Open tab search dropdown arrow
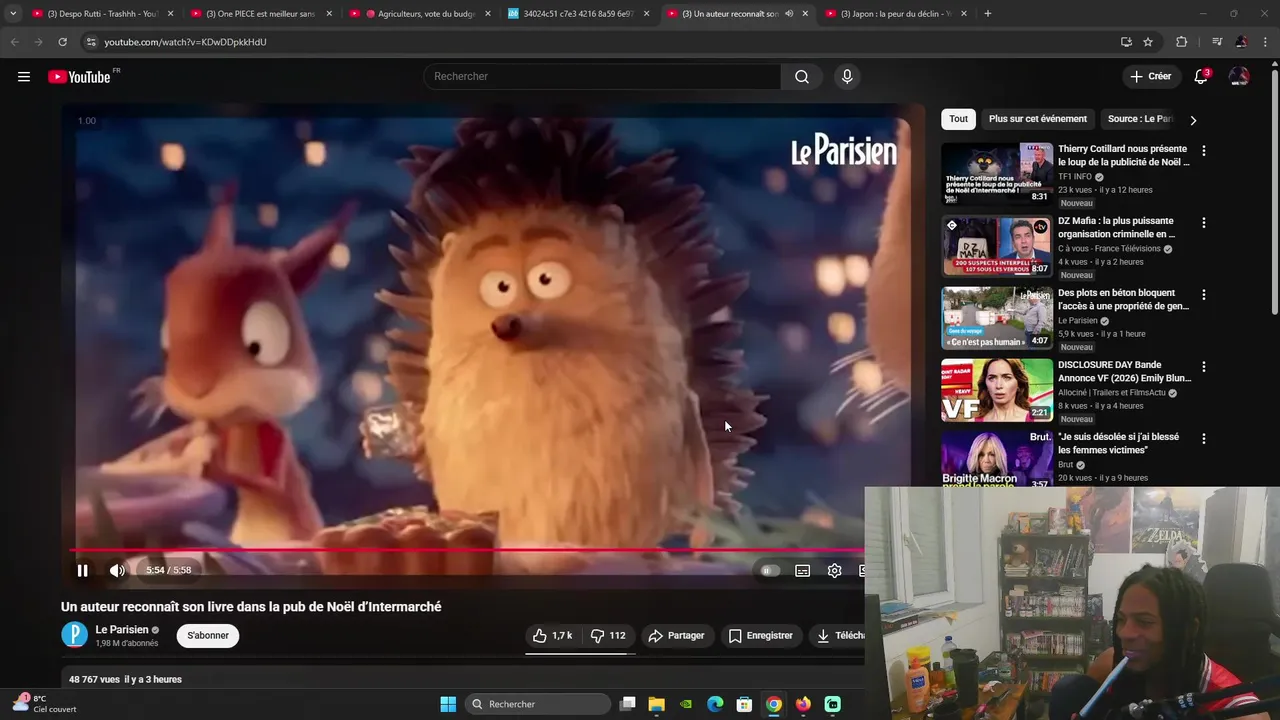Screen dimensions: 1280x720 (12, 14)
